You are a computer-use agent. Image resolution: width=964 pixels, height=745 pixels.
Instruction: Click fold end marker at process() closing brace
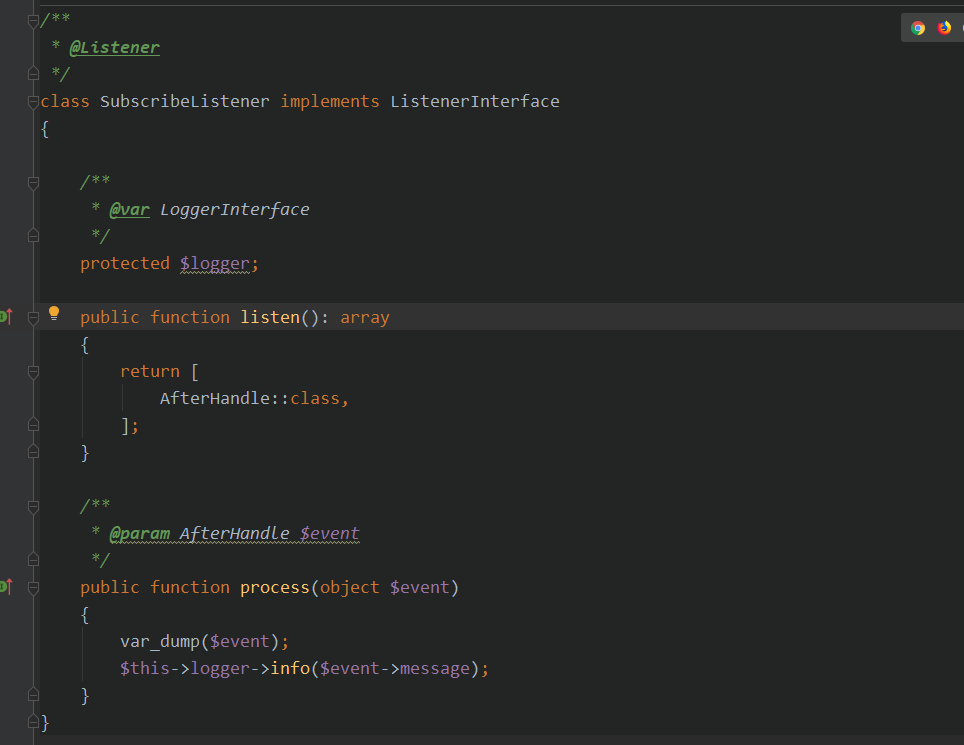[x=34, y=695]
